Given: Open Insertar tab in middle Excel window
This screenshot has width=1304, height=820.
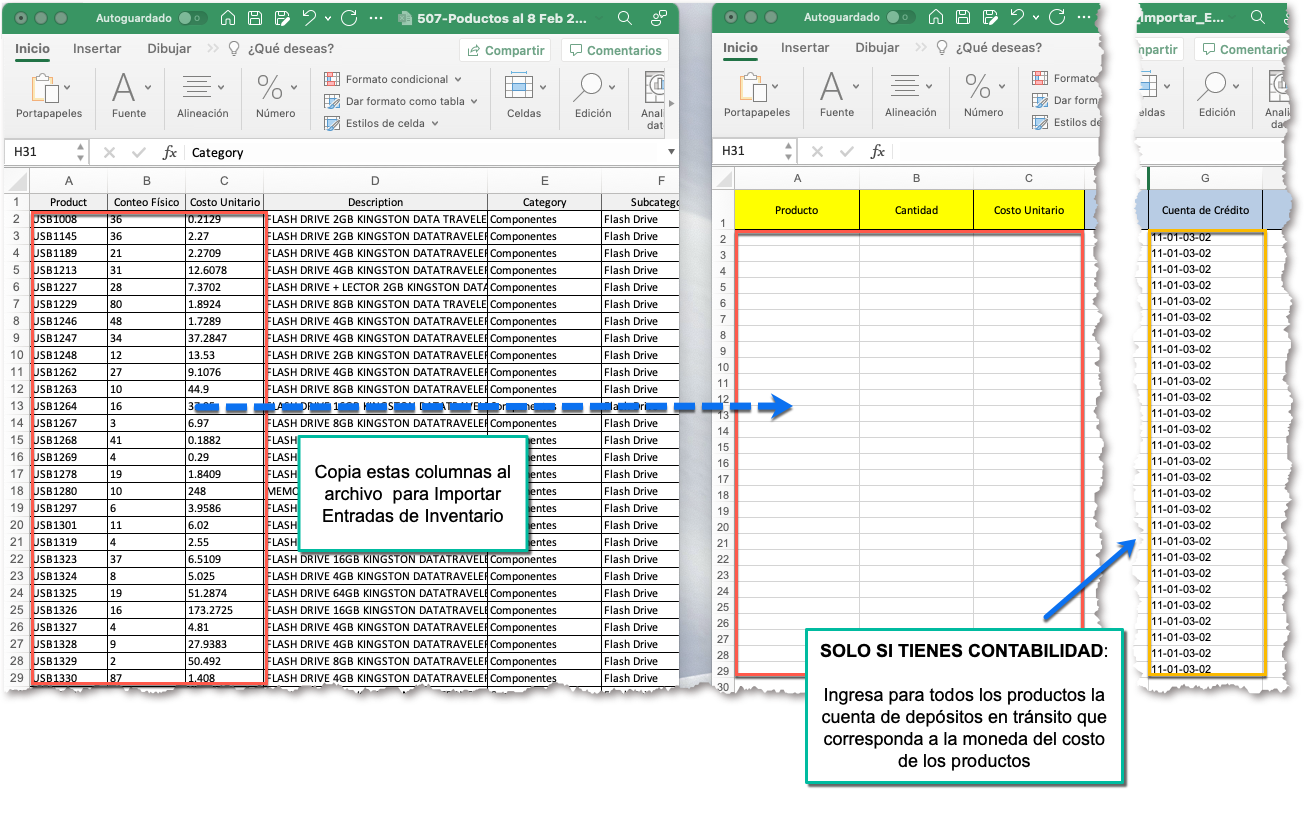Looking at the screenshot, I should click(805, 48).
